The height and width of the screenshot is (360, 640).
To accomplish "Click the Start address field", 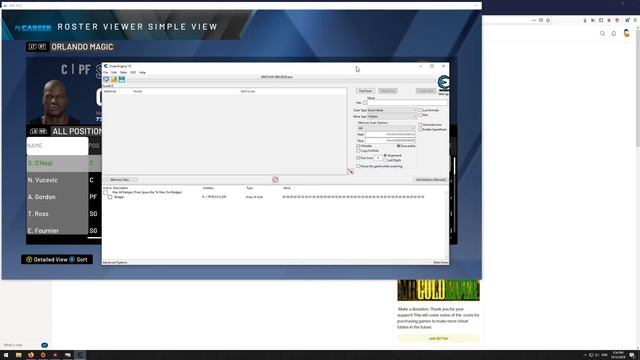I will 390,134.
